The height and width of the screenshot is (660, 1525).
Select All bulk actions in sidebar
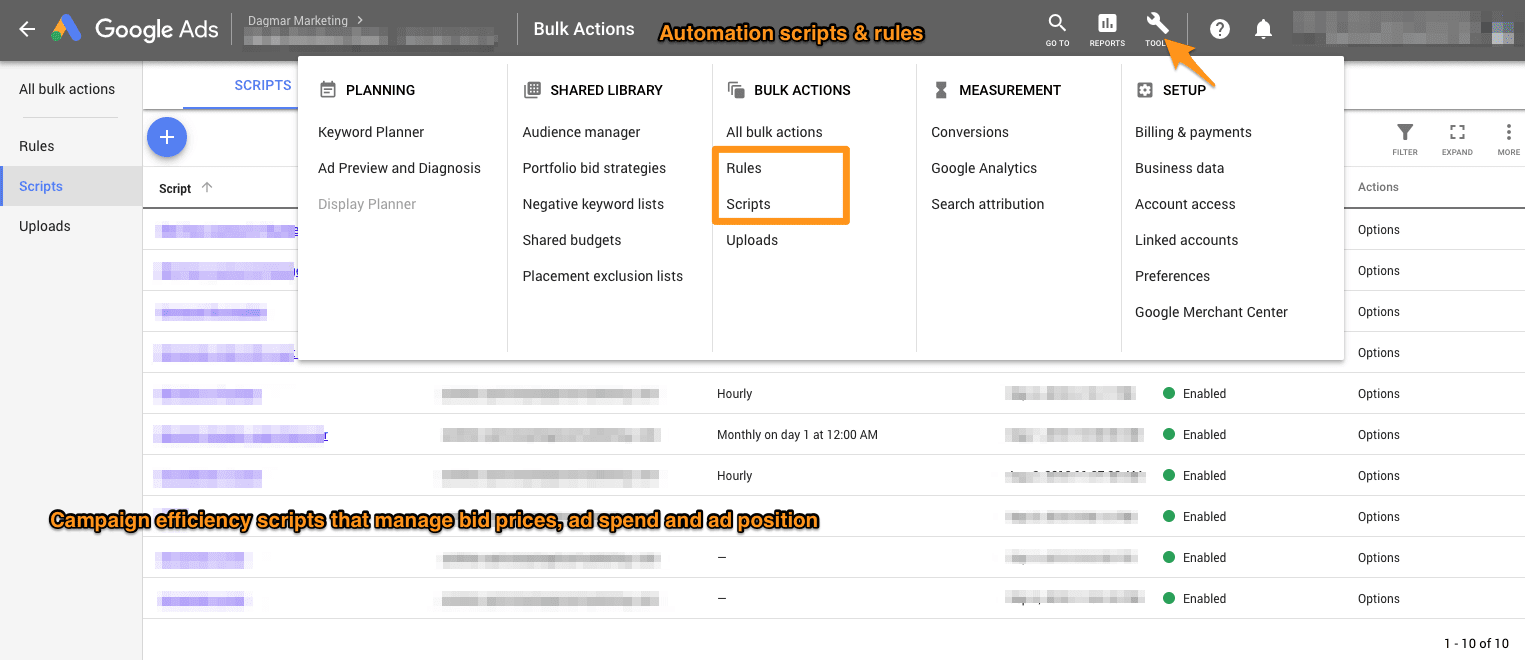click(67, 89)
